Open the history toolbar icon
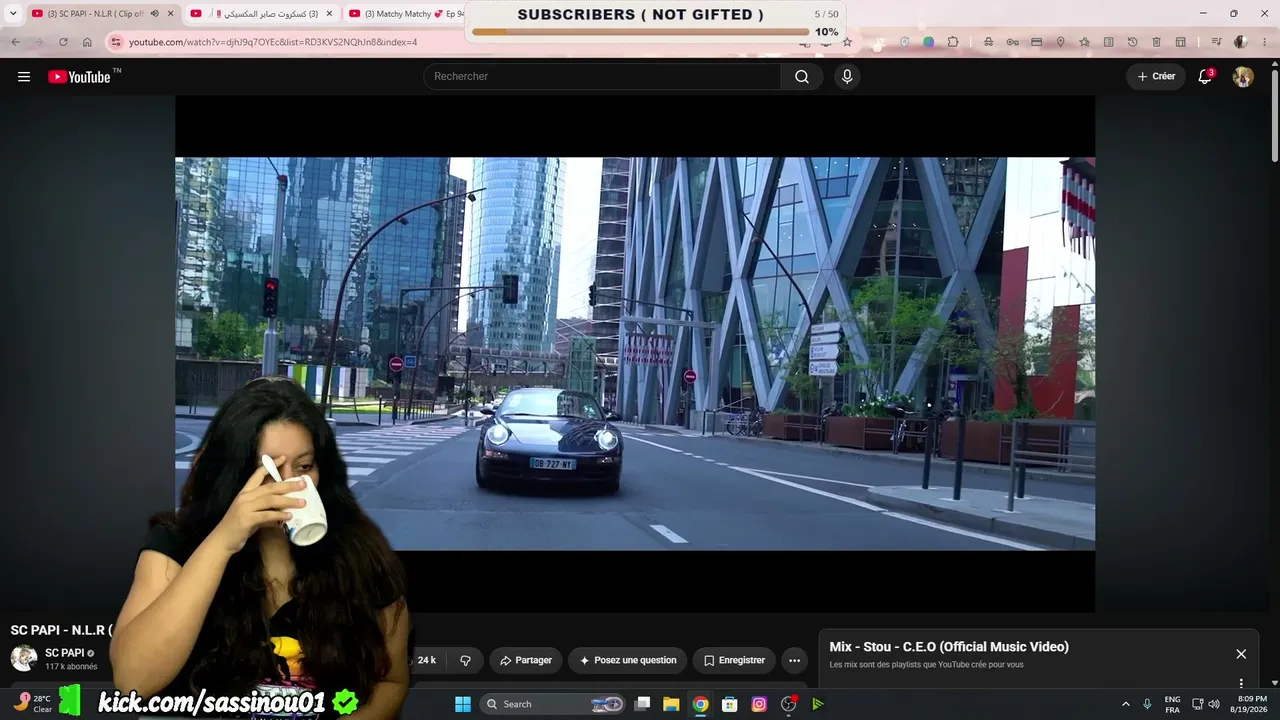 tap(1132, 42)
